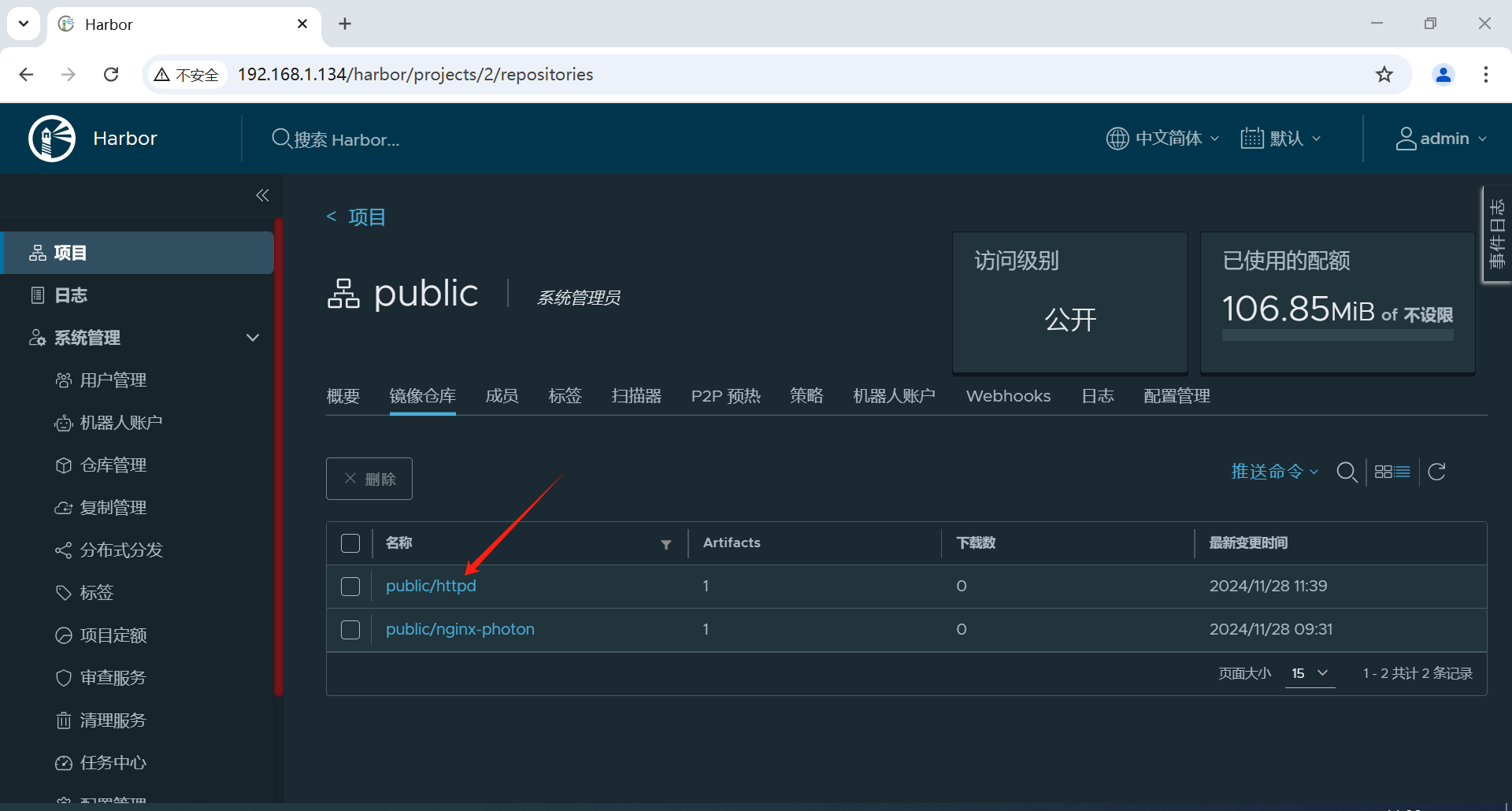Open Chrome tab search dropdown arrow
This screenshot has width=1512, height=811.
[24, 24]
